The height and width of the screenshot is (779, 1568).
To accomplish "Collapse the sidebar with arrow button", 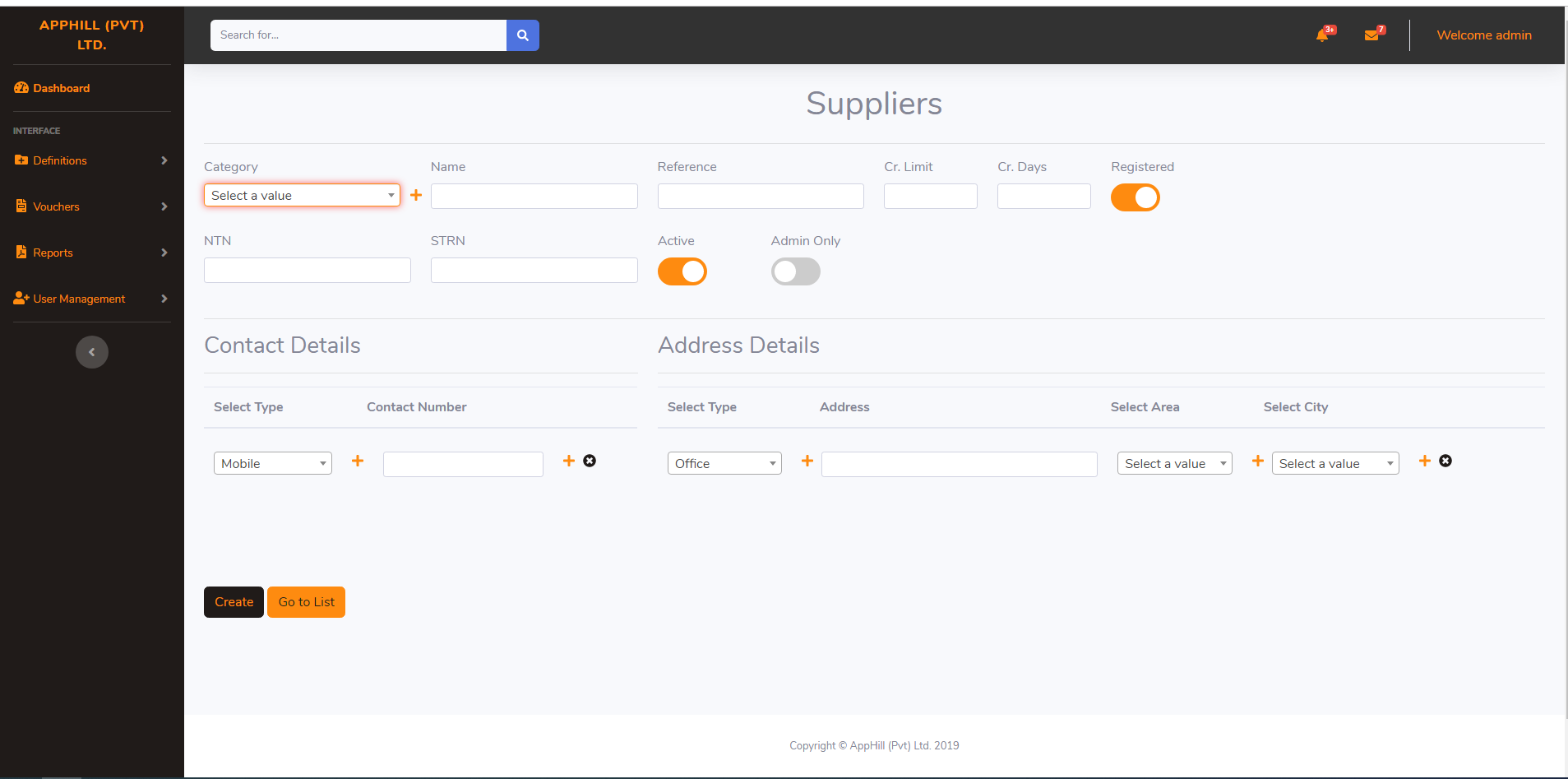I will tap(92, 352).
